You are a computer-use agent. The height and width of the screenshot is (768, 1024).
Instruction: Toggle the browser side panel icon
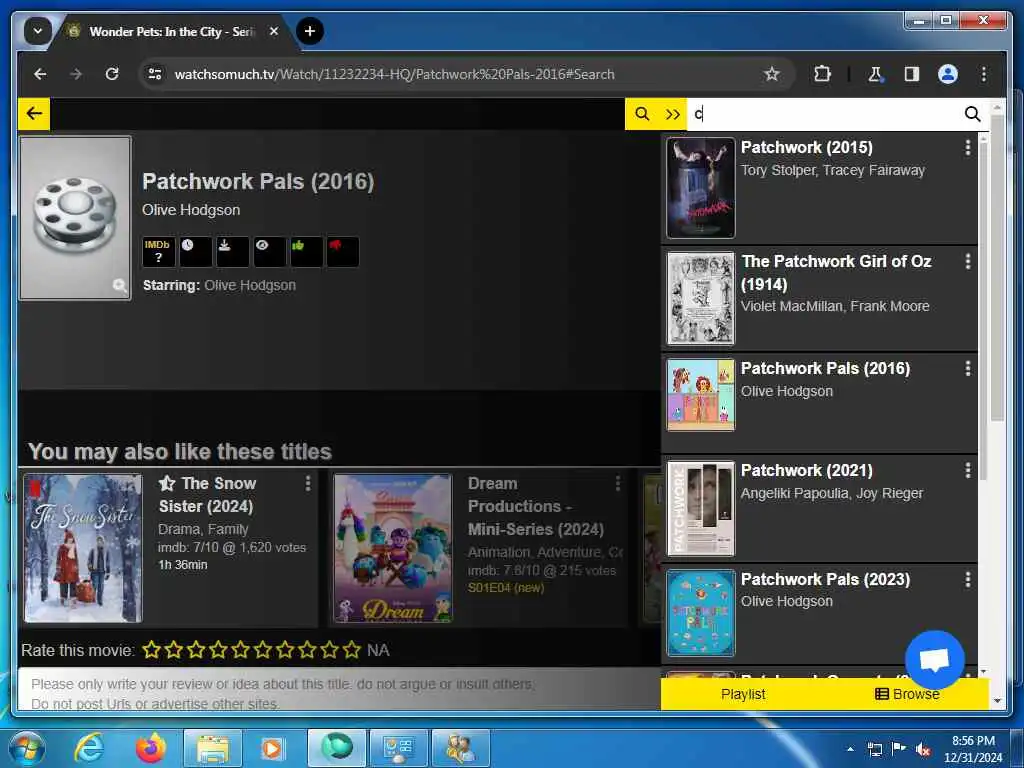click(912, 74)
